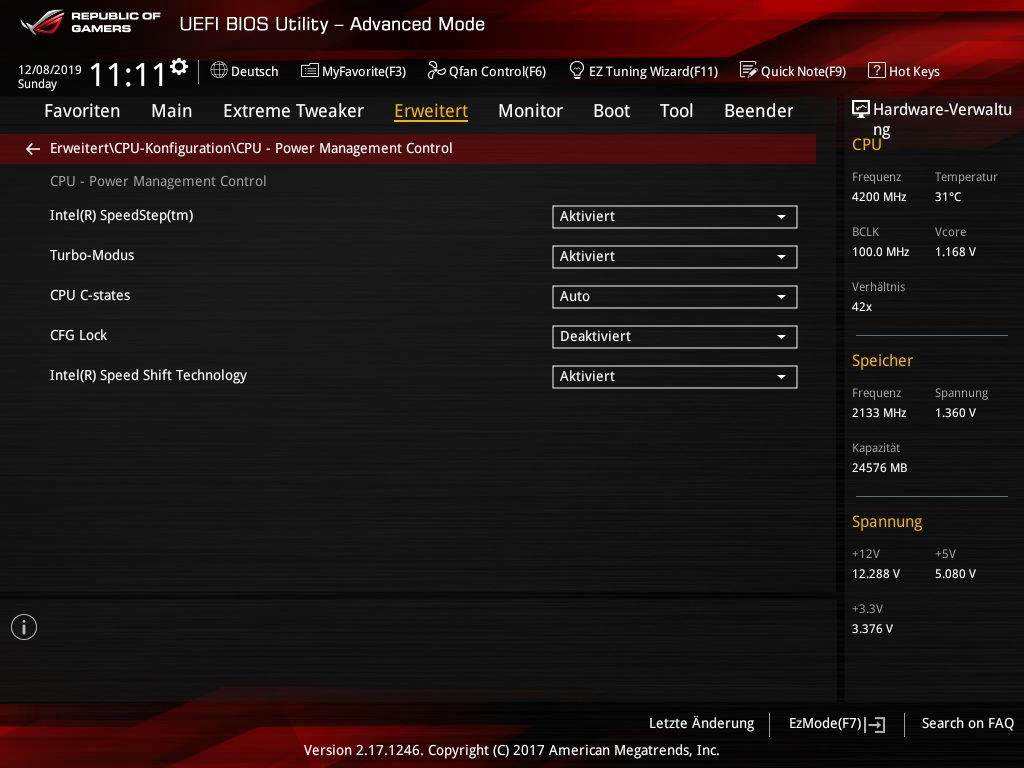Click the Hardware-Verwaltung monitor icon
This screenshot has height=768, width=1024.
(861, 109)
